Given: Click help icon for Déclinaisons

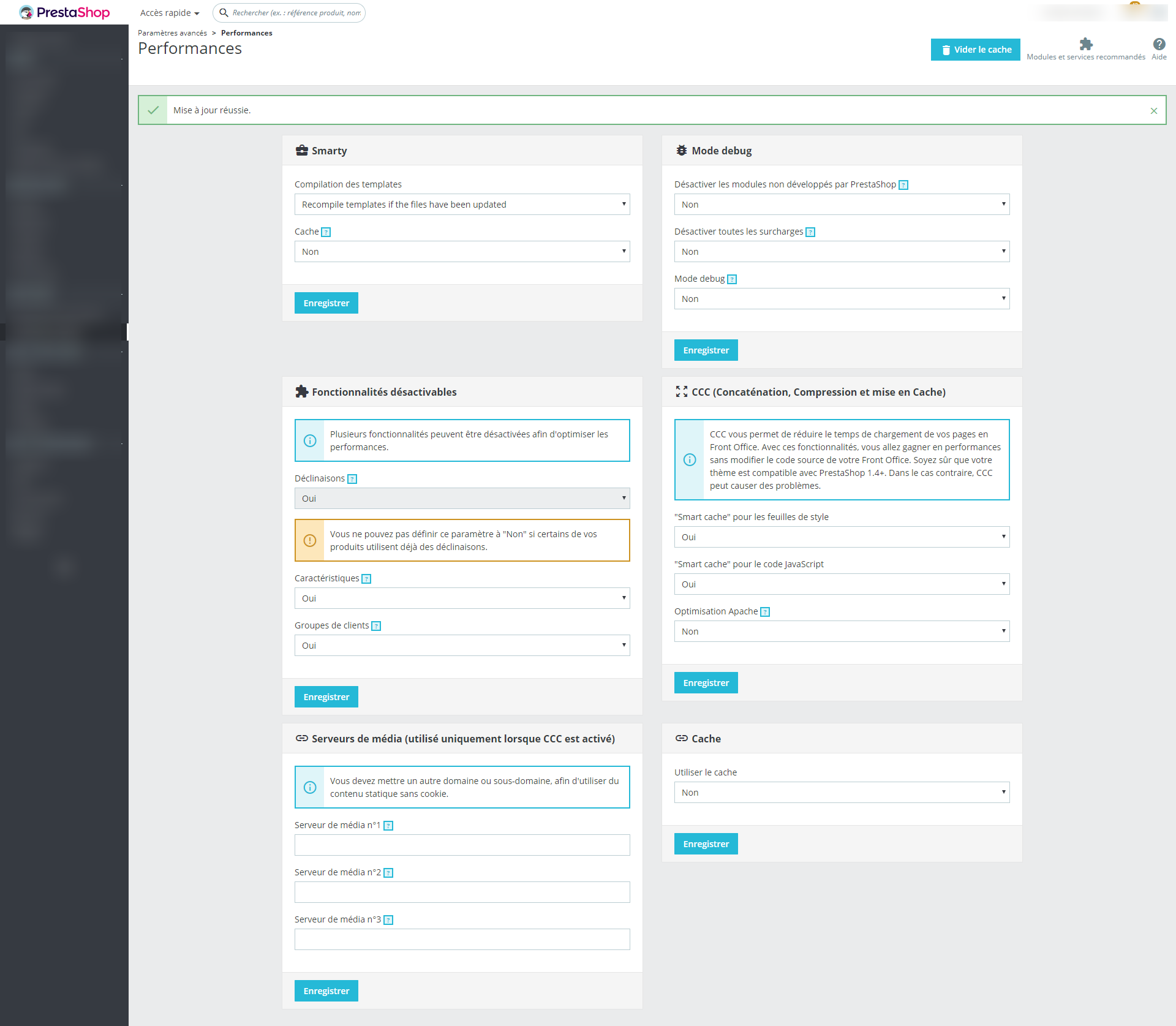Looking at the screenshot, I should (352, 479).
